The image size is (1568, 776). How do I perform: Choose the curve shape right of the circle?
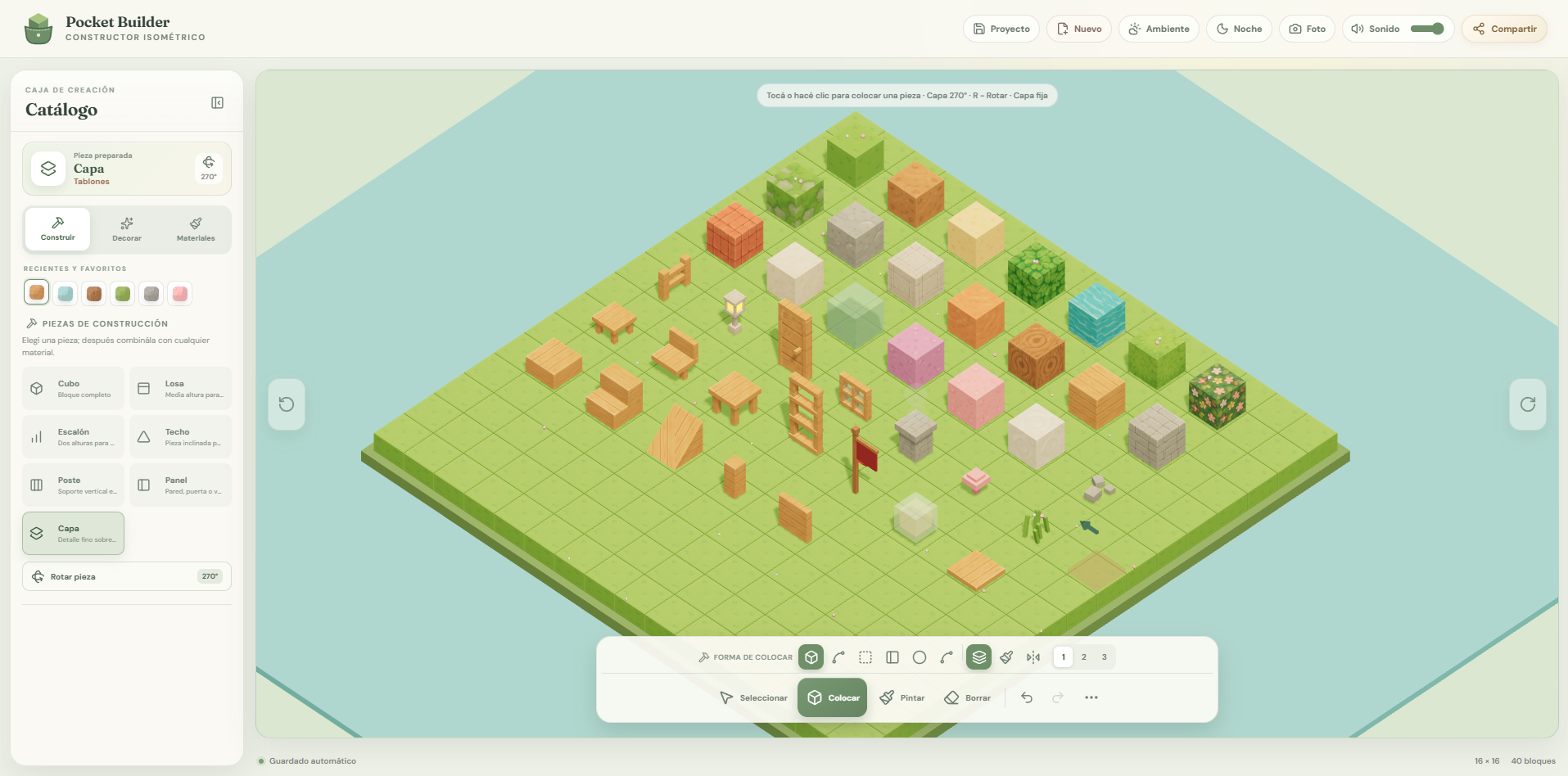947,657
